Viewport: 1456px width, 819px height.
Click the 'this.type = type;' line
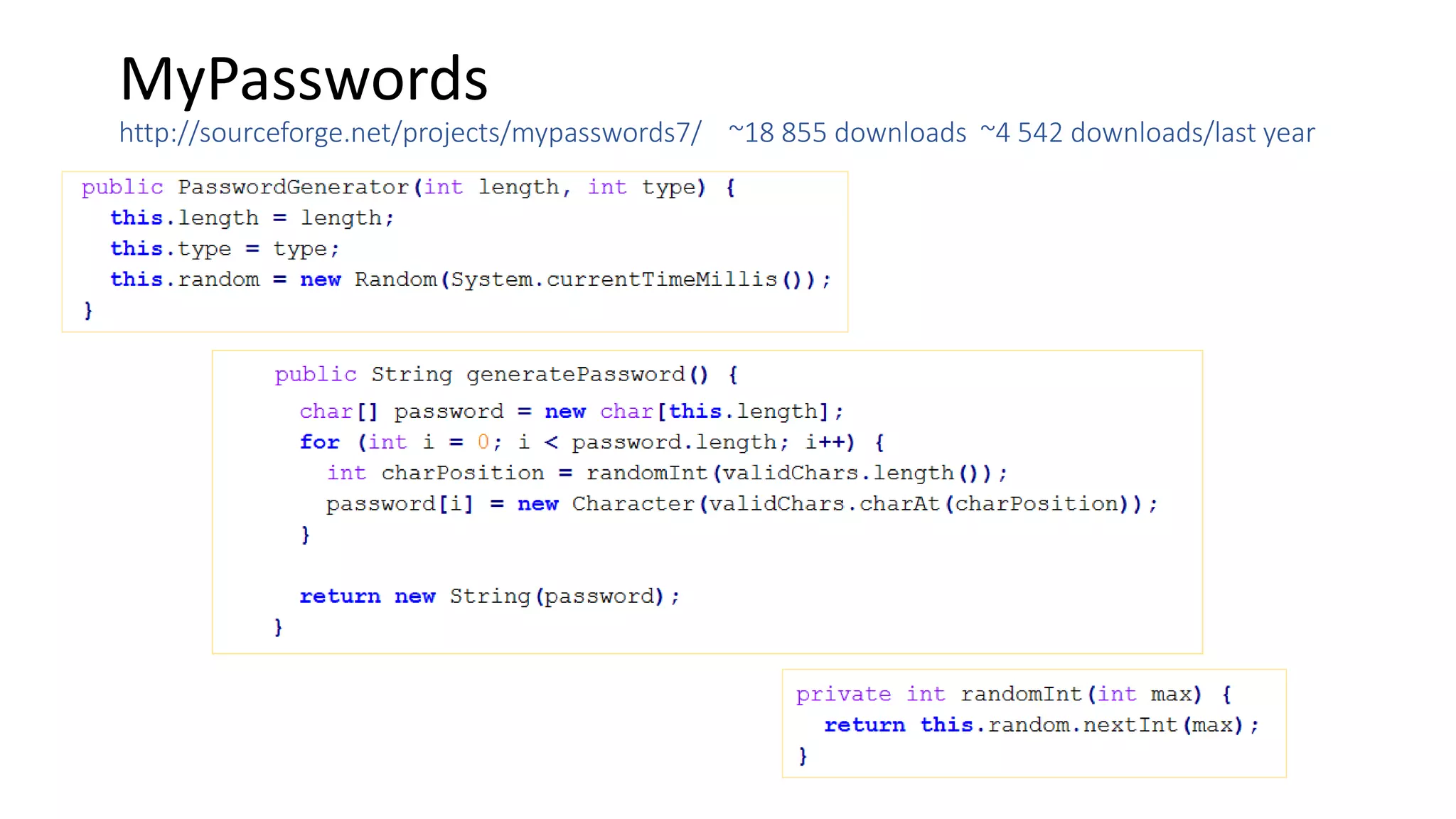225,249
